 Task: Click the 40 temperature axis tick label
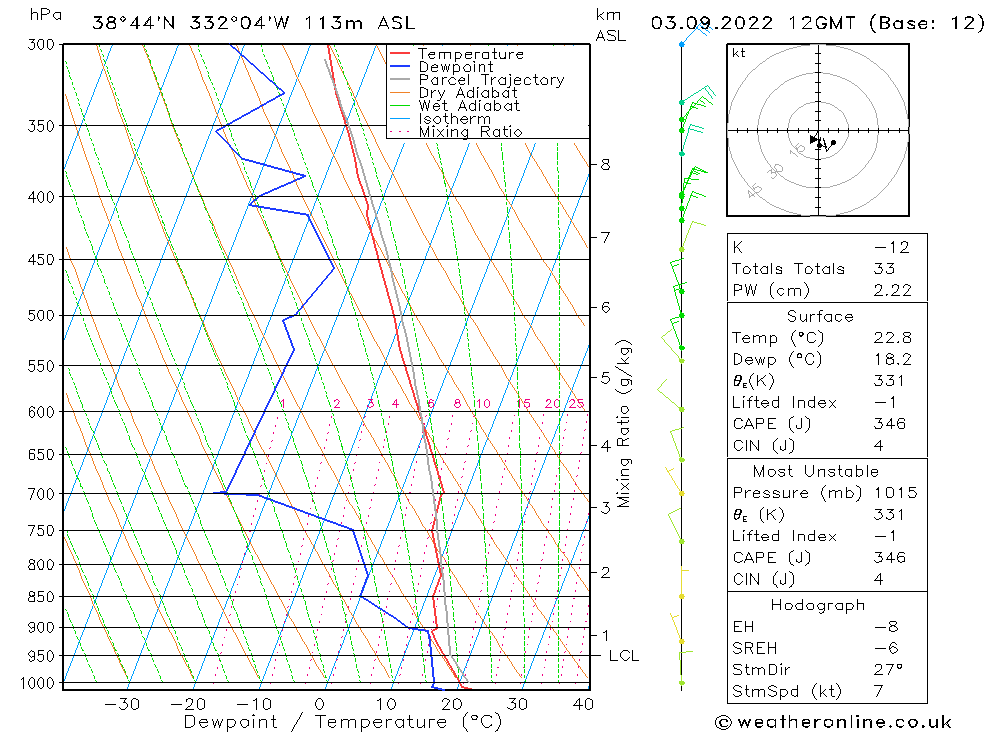pyautogui.click(x=583, y=704)
